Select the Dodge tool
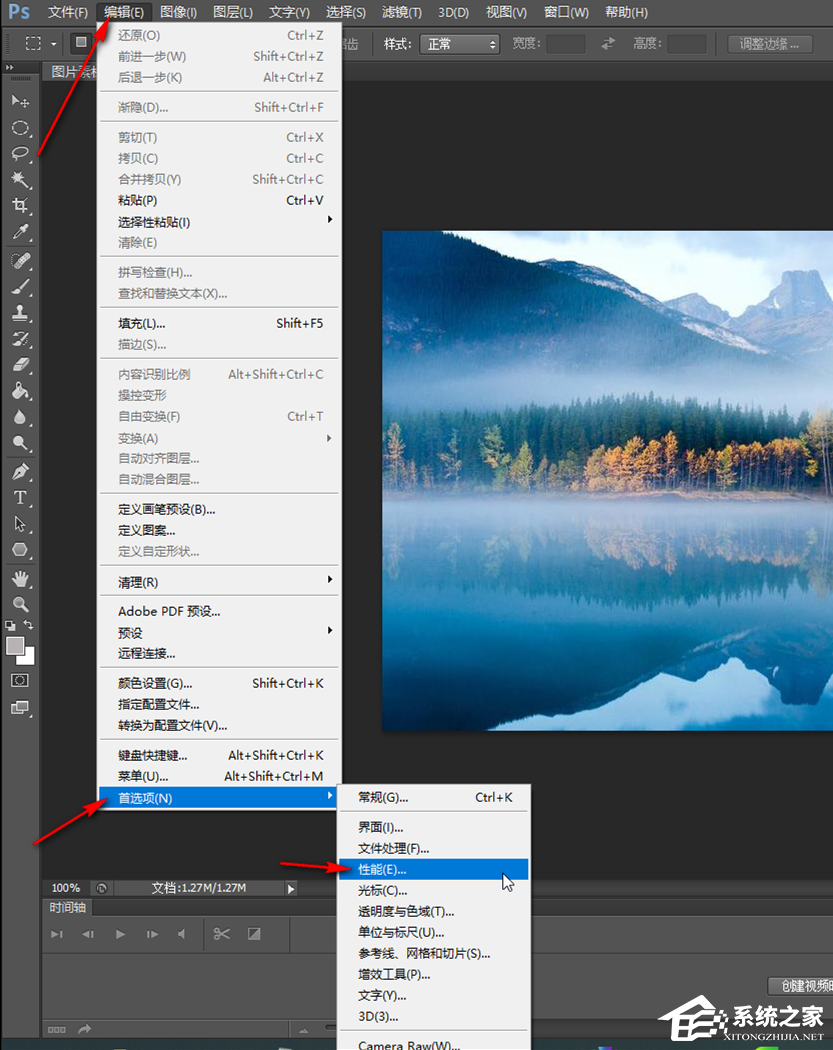Screen dimensions: 833x1050 coord(20,443)
